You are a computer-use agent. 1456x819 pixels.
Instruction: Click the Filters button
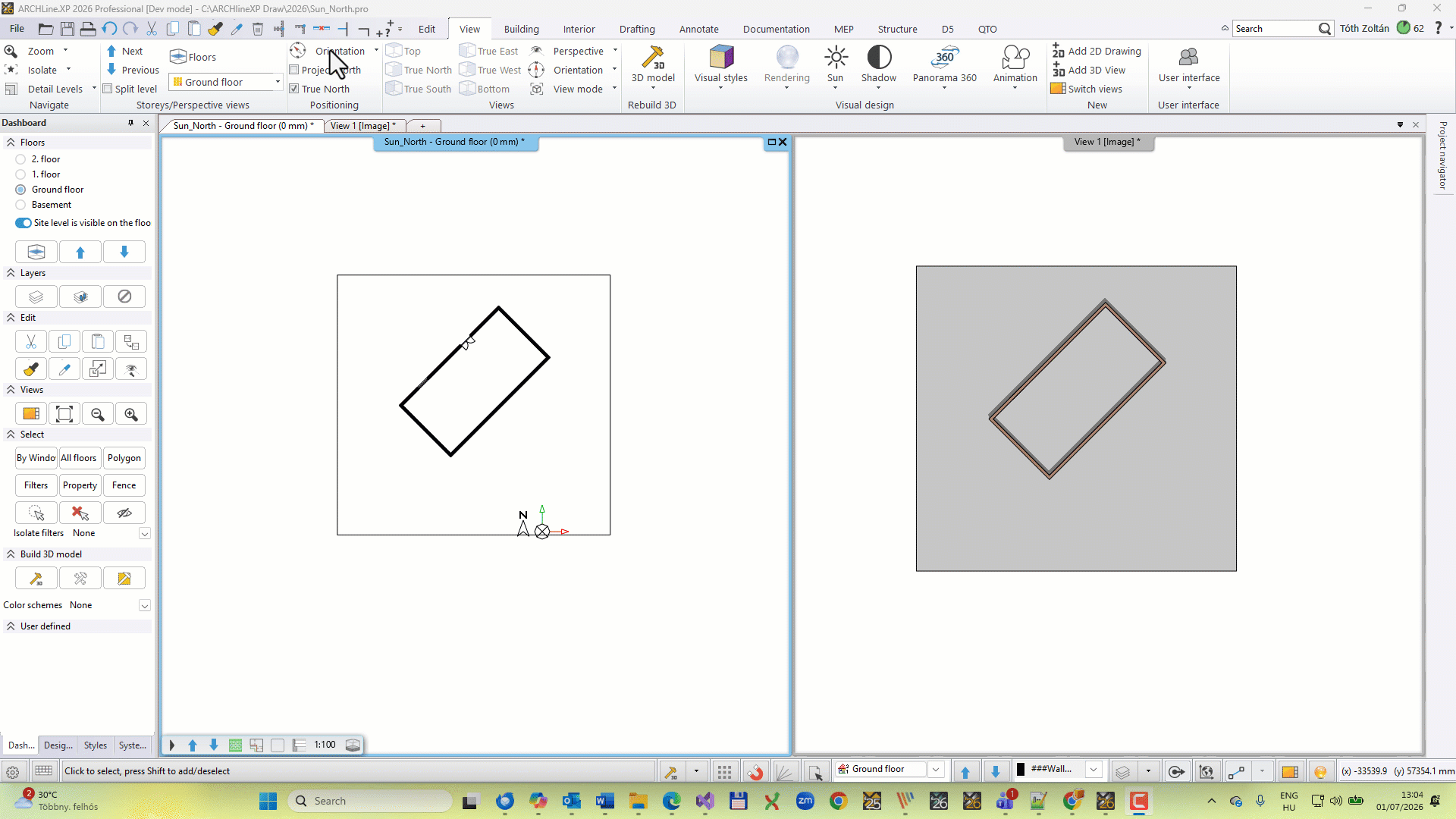(x=36, y=485)
